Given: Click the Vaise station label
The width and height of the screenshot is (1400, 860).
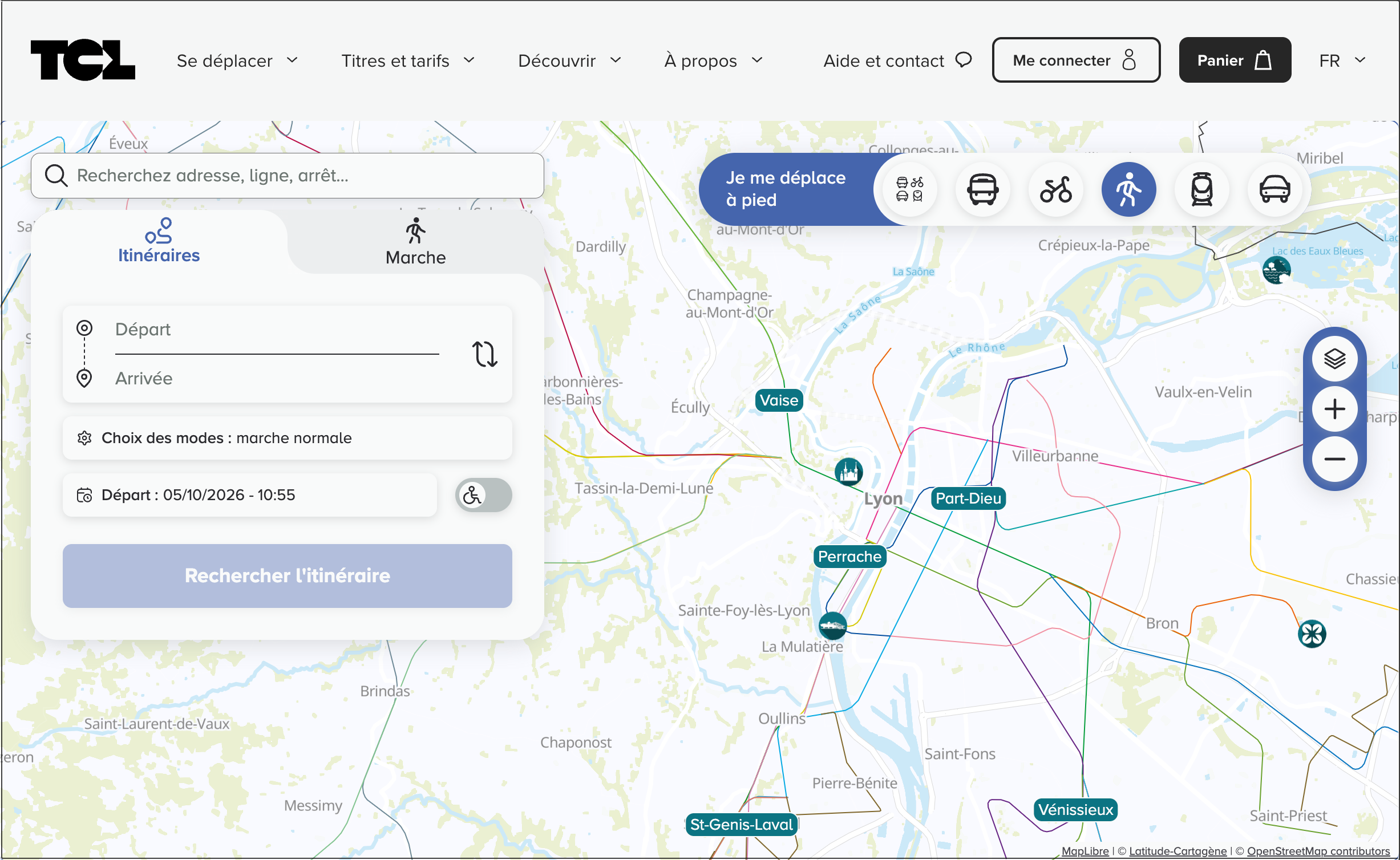Looking at the screenshot, I should click(779, 400).
